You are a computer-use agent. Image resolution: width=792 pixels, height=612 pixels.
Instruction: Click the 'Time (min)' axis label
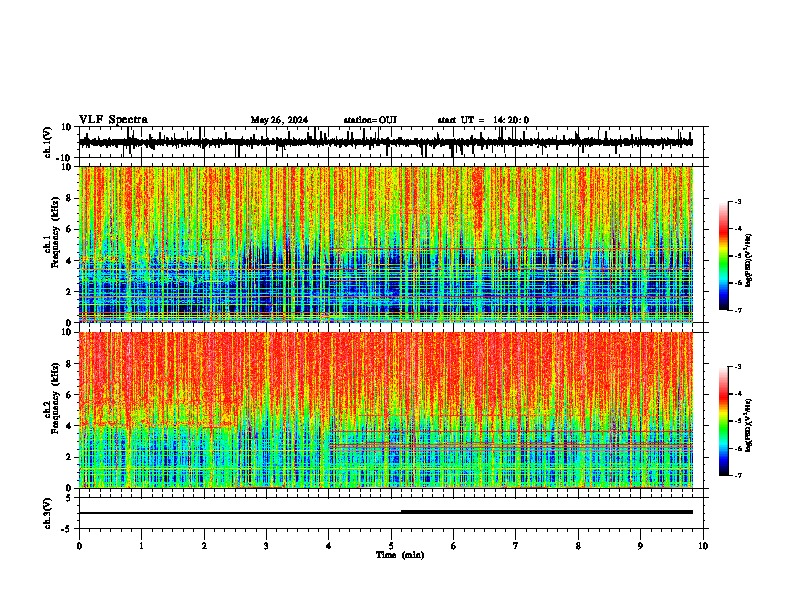[x=400, y=555]
